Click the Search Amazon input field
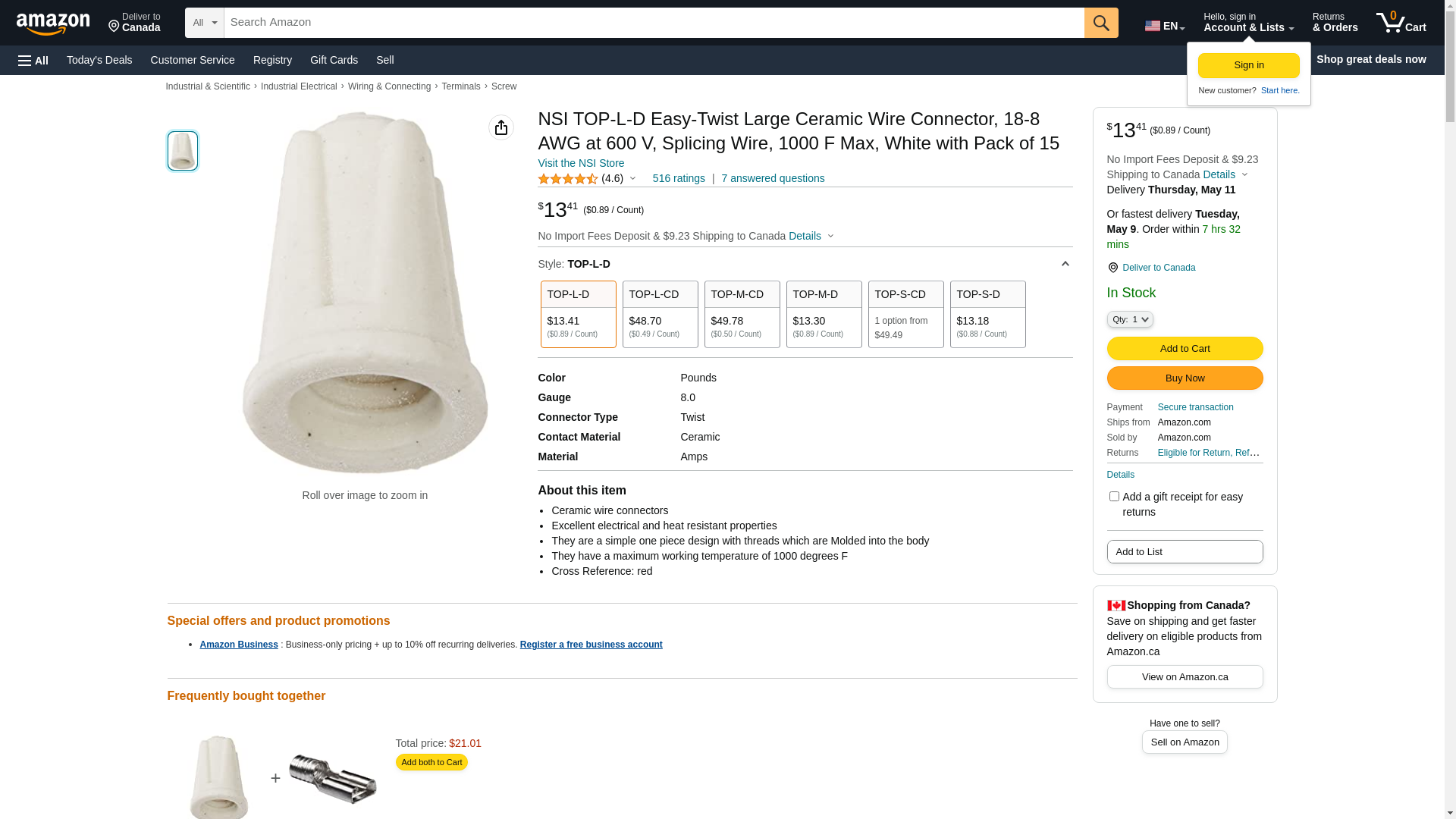 654,23
